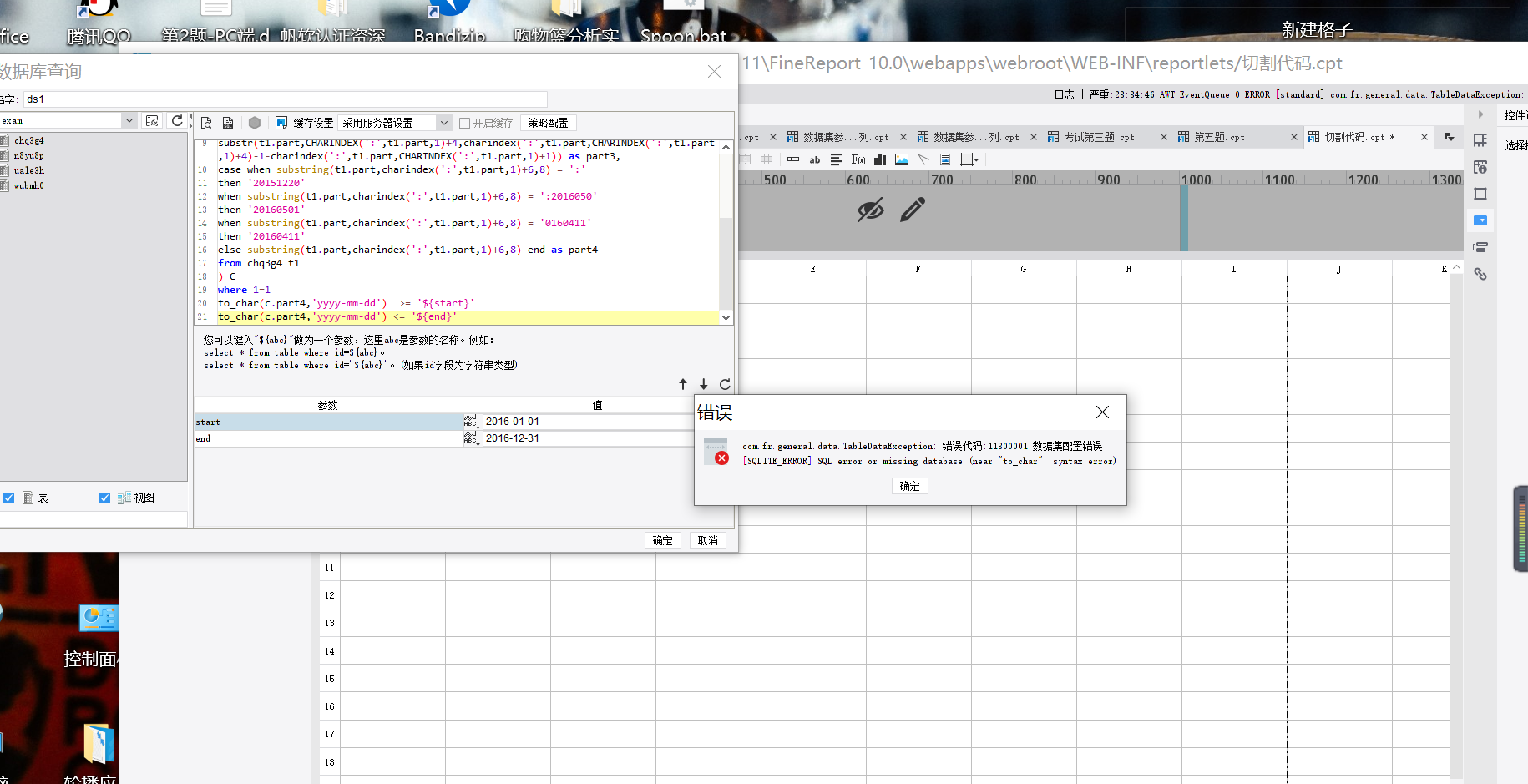
Task: Select table chq3g4 in the table list
Action: click(x=28, y=140)
